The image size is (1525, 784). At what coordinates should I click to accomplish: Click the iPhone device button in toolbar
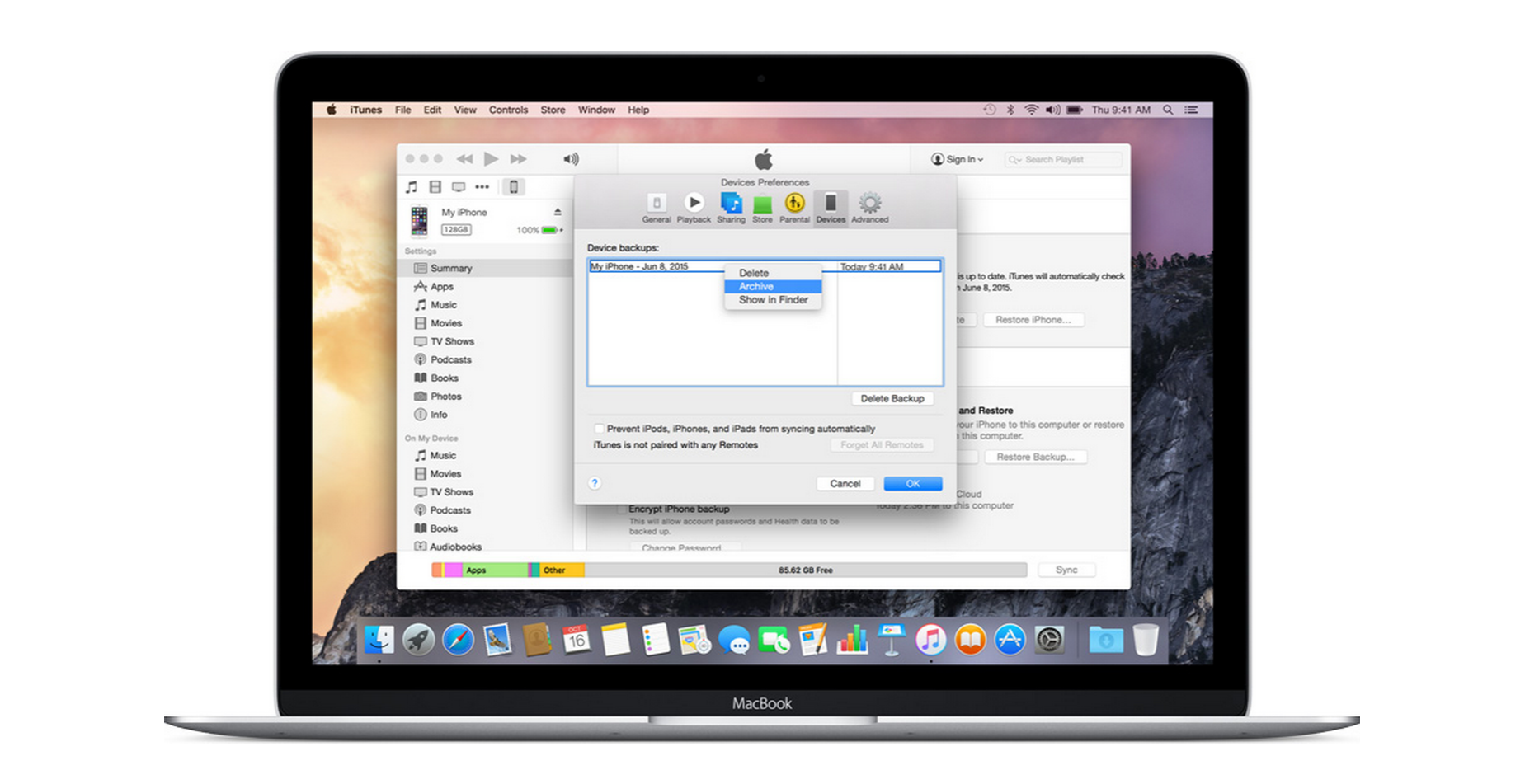(x=513, y=187)
